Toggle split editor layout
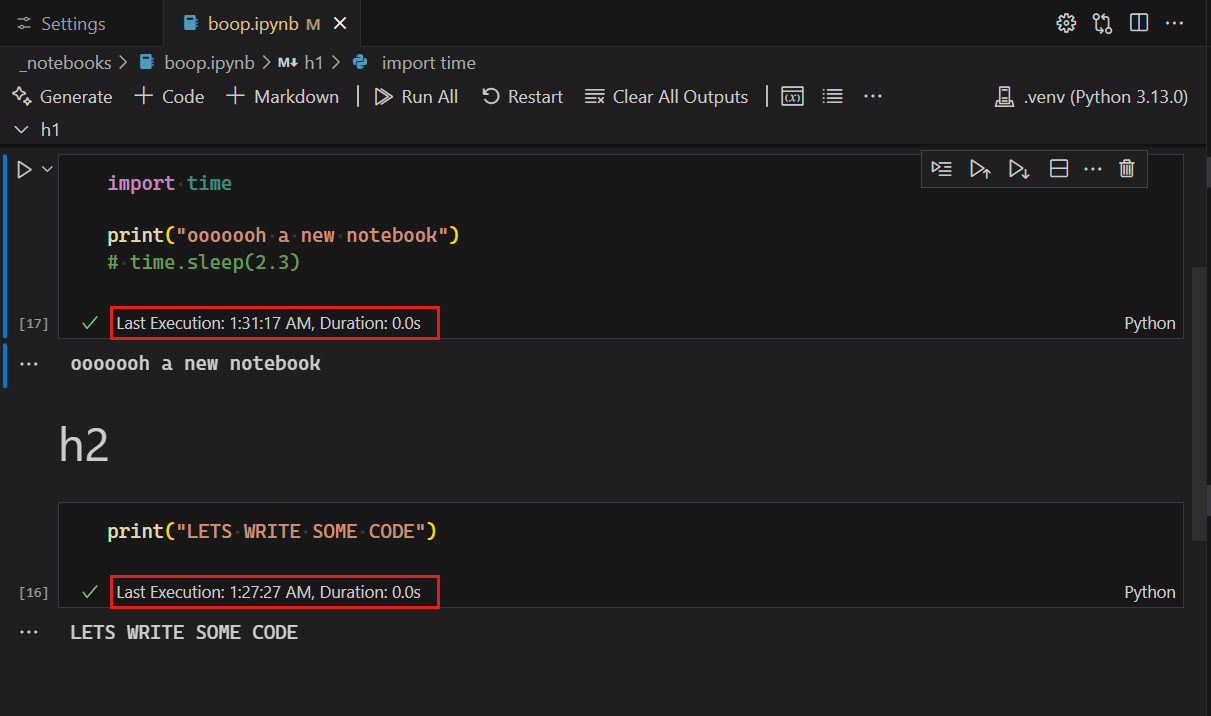This screenshot has width=1211, height=716. point(1138,23)
